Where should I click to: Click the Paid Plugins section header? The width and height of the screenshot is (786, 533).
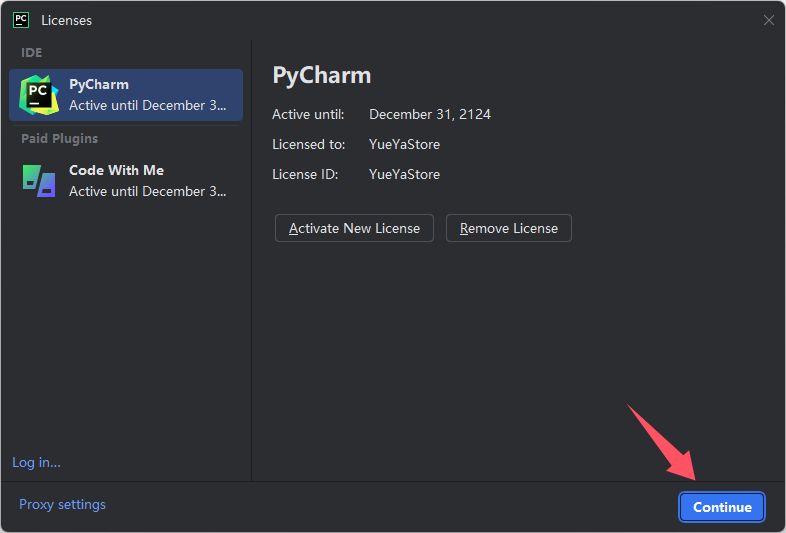click(x=59, y=138)
